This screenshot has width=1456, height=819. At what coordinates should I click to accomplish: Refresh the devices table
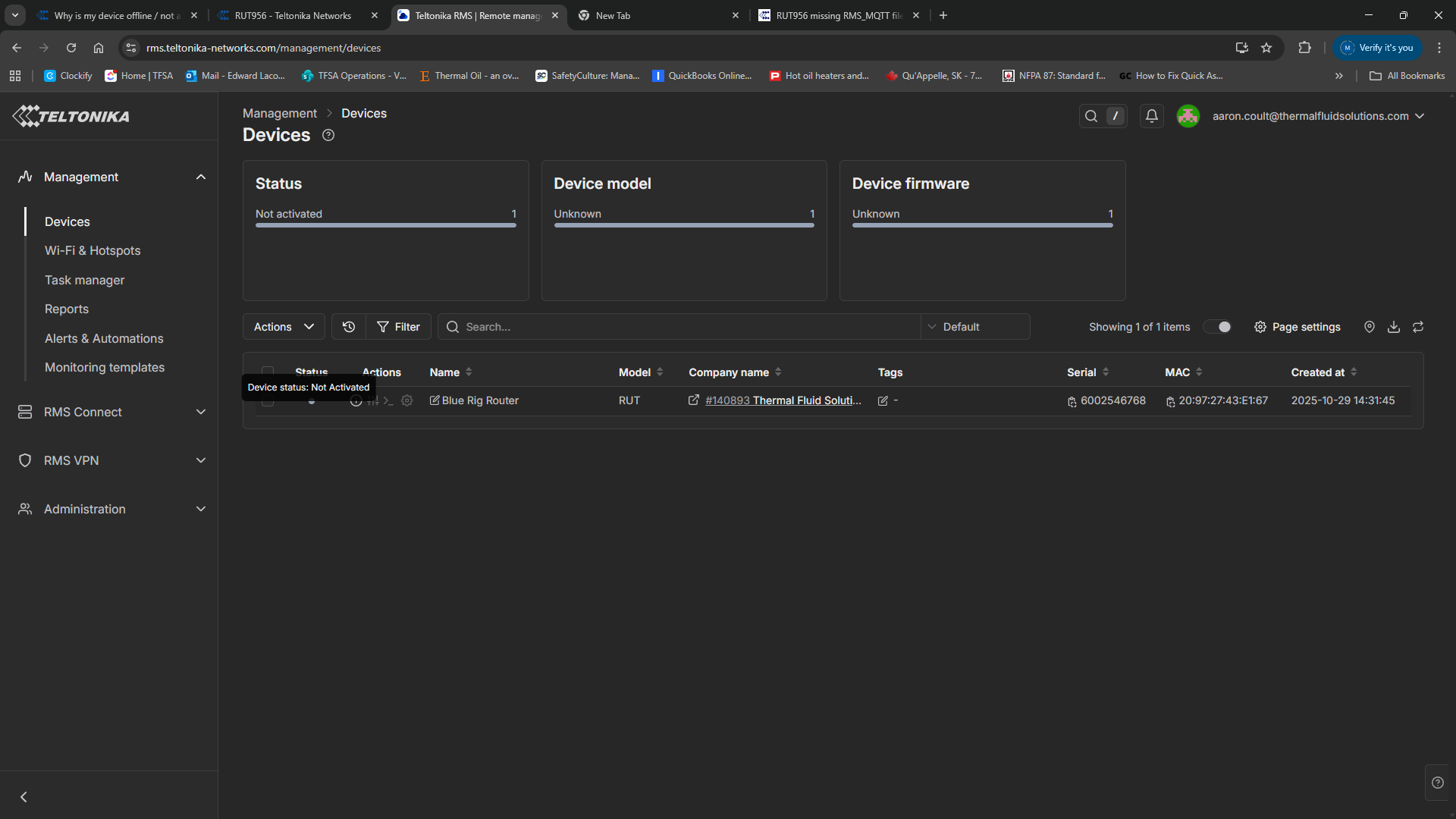(1418, 327)
